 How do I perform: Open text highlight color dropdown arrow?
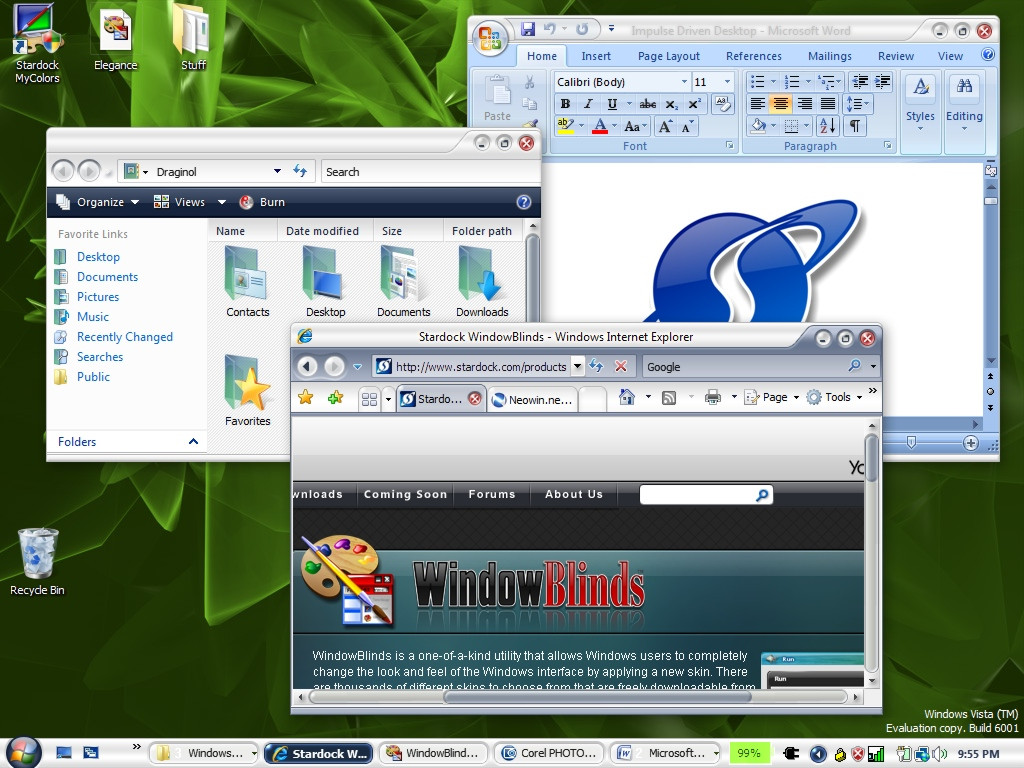point(581,126)
